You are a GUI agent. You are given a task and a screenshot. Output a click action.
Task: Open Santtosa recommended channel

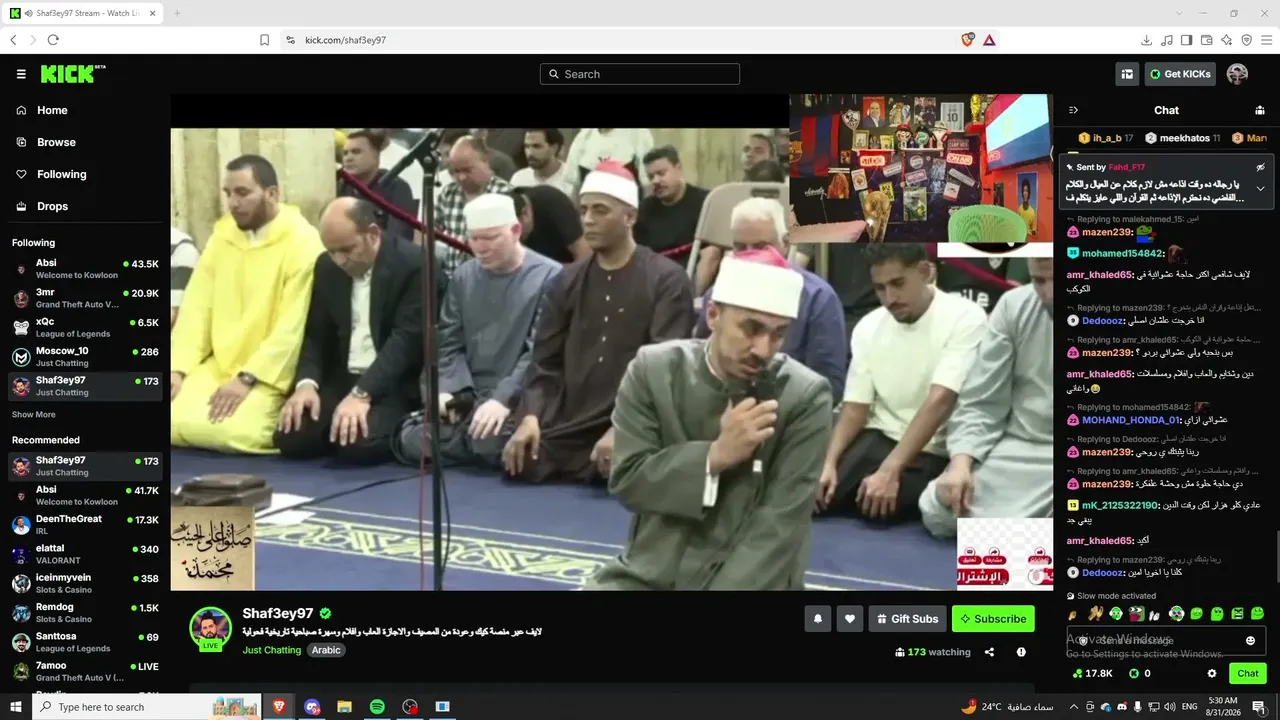pos(85,642)
